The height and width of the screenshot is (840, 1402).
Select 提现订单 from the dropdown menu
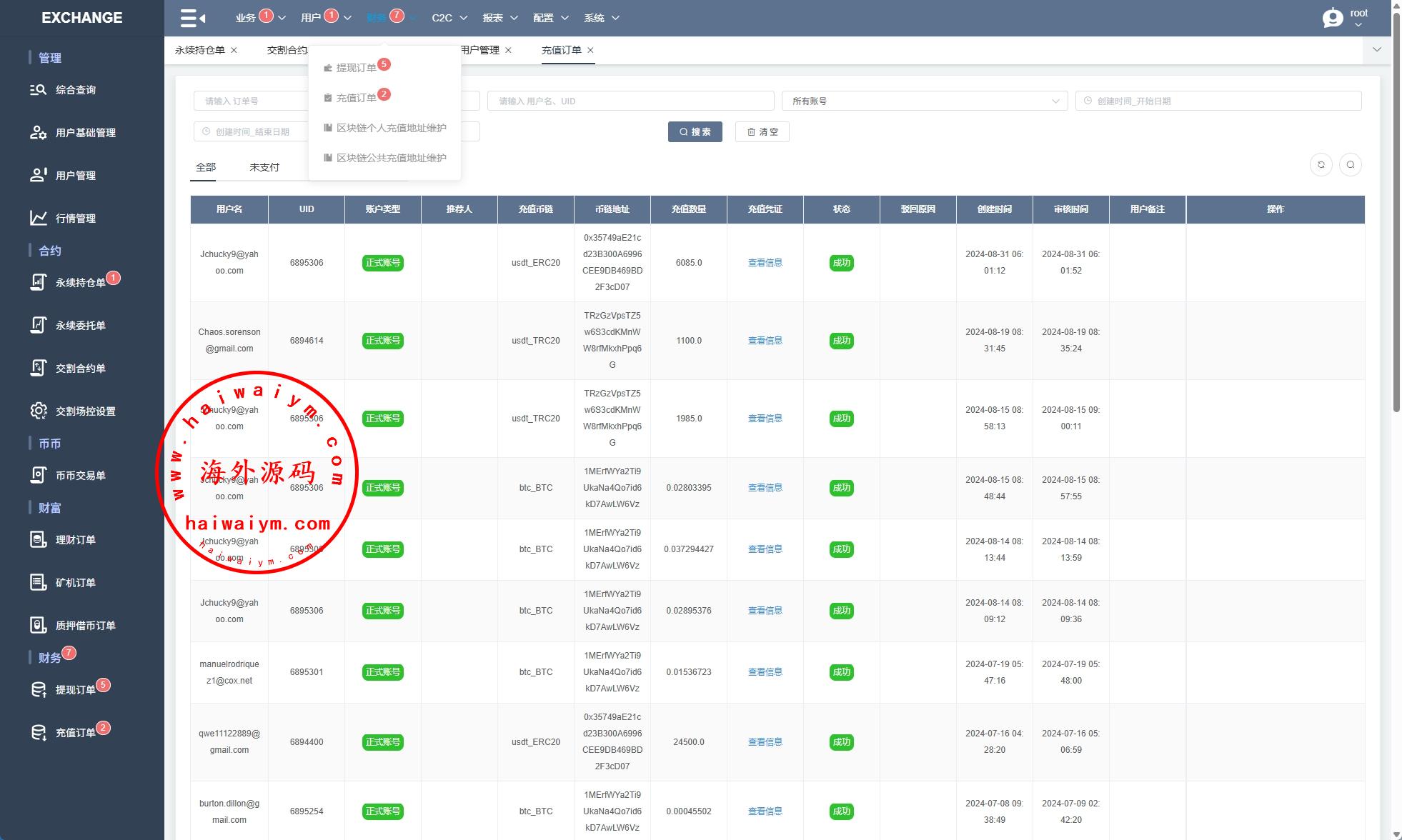356,68
